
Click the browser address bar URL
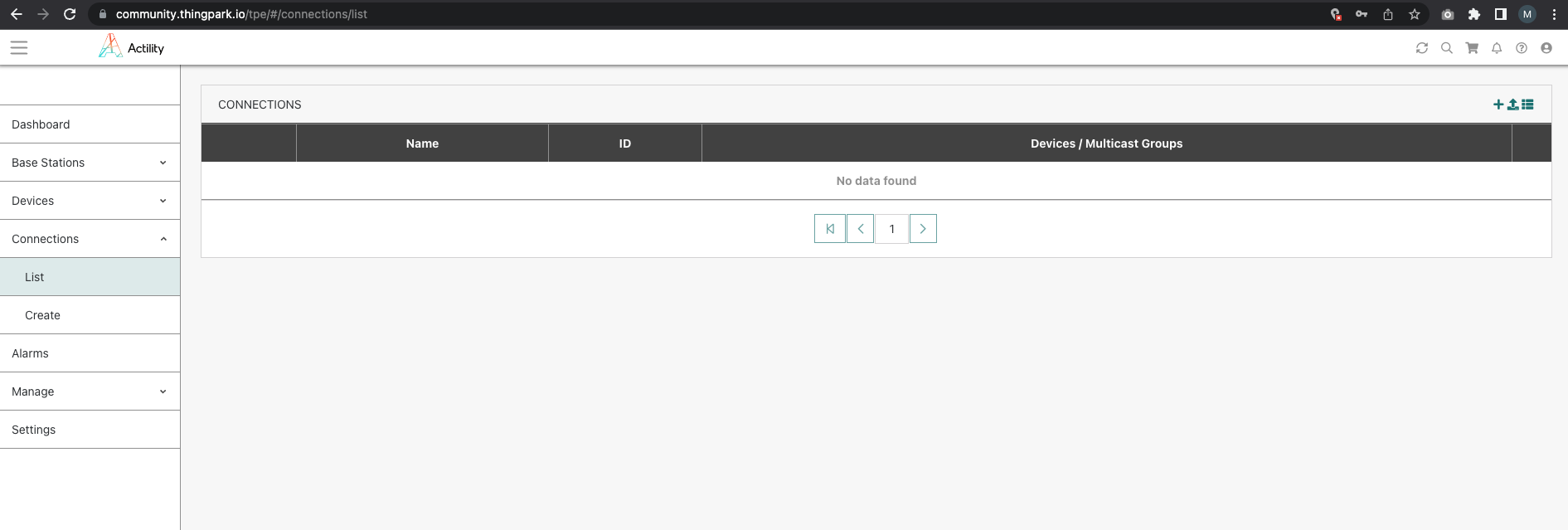[x=241, y=14]
